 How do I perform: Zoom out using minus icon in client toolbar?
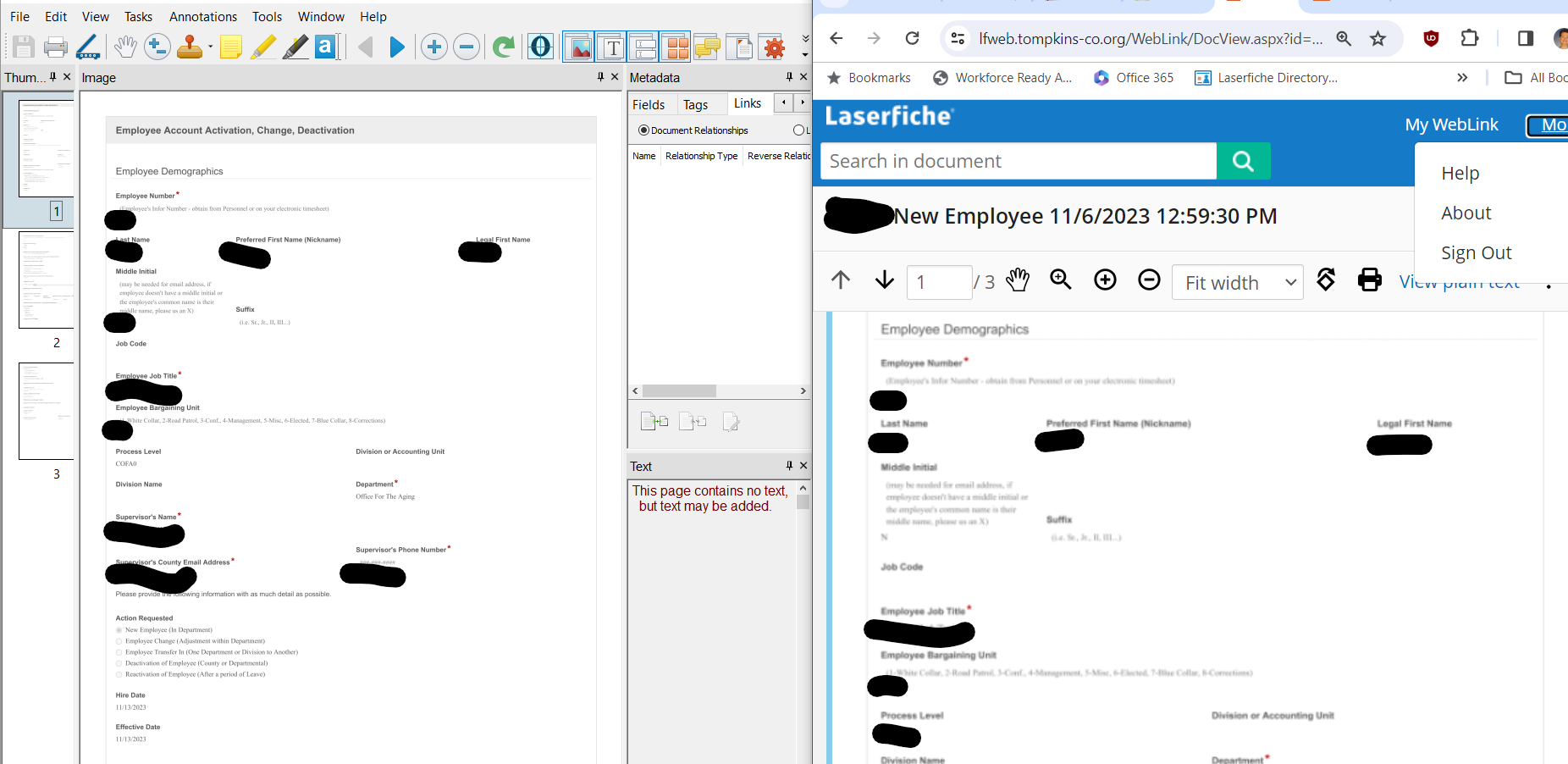[x=467, y=47]
